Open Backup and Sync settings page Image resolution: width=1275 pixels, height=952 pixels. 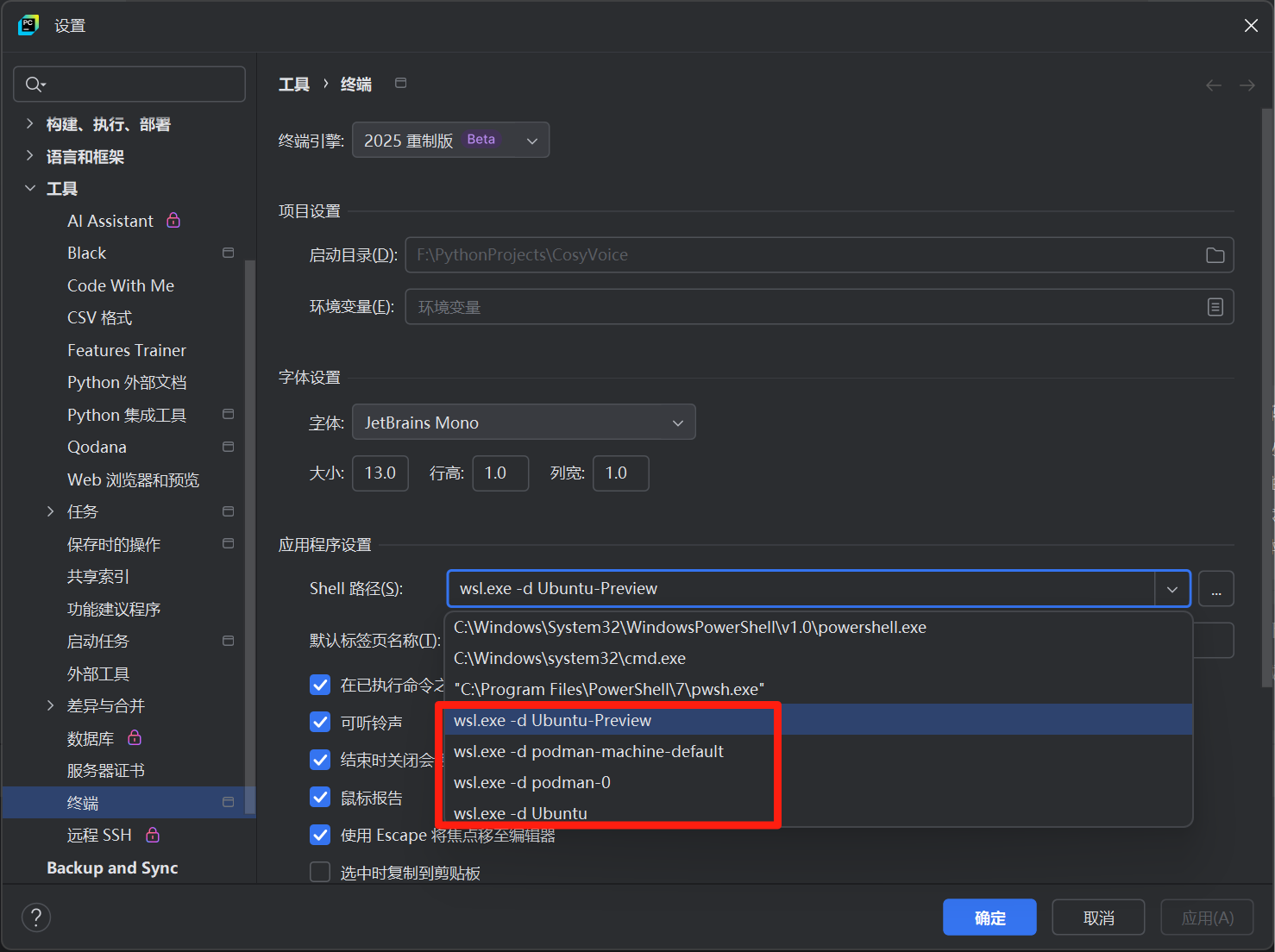[x=112, y=867]
